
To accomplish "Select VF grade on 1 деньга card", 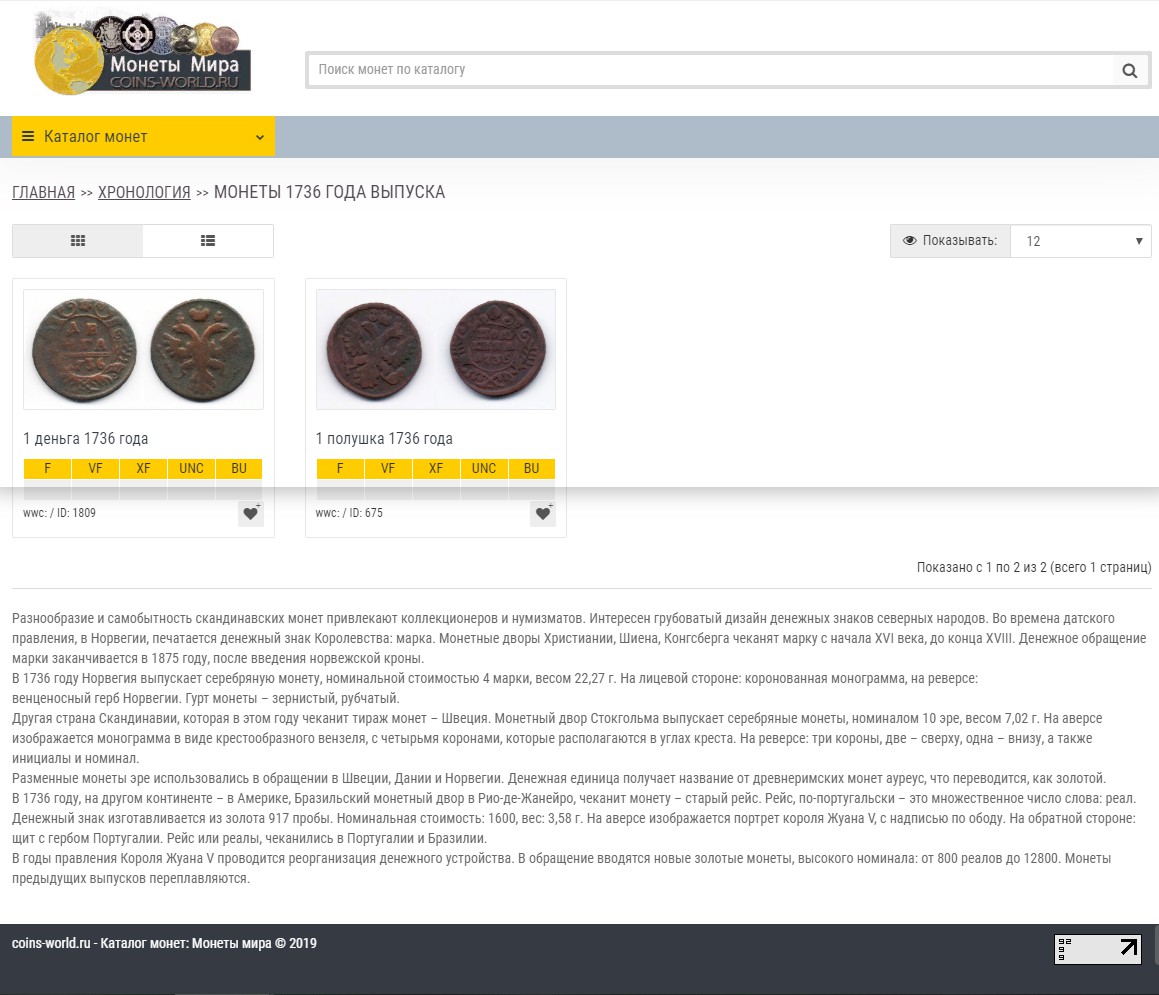I will click(95, 469).
